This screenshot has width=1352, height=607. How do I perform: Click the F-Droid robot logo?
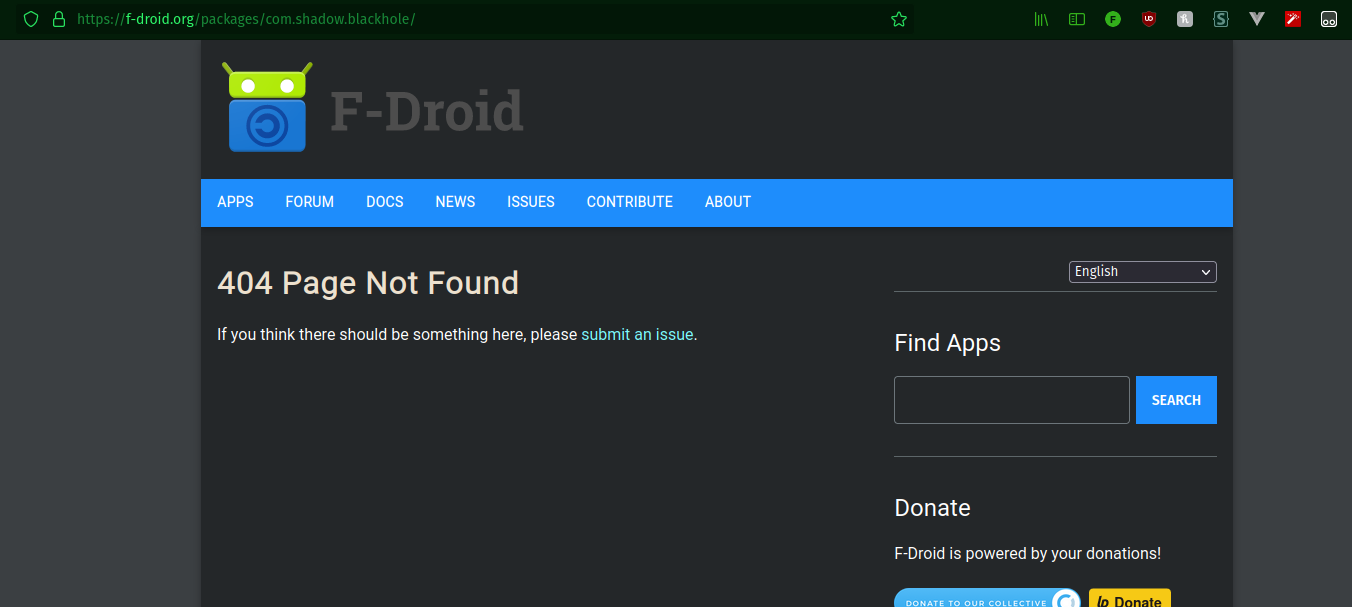pyautogui.click(x=267, y=107)
